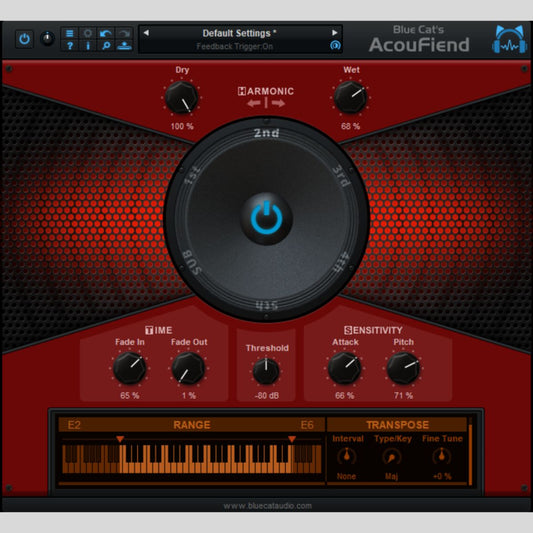Click the Interval transpose knob
The width and height of the screenshot is (533, 533).
[346, 457]
